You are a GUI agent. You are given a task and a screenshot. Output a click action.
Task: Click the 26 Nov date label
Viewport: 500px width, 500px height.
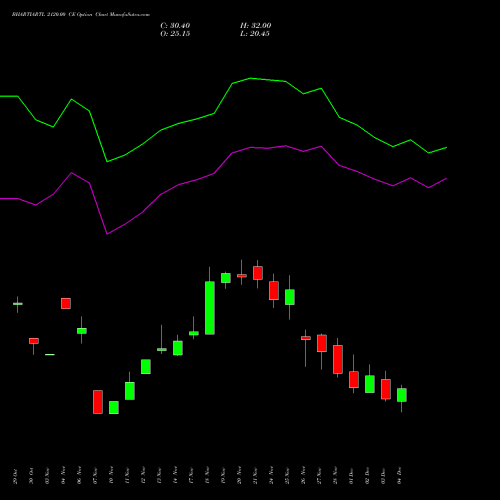(303, 476)
